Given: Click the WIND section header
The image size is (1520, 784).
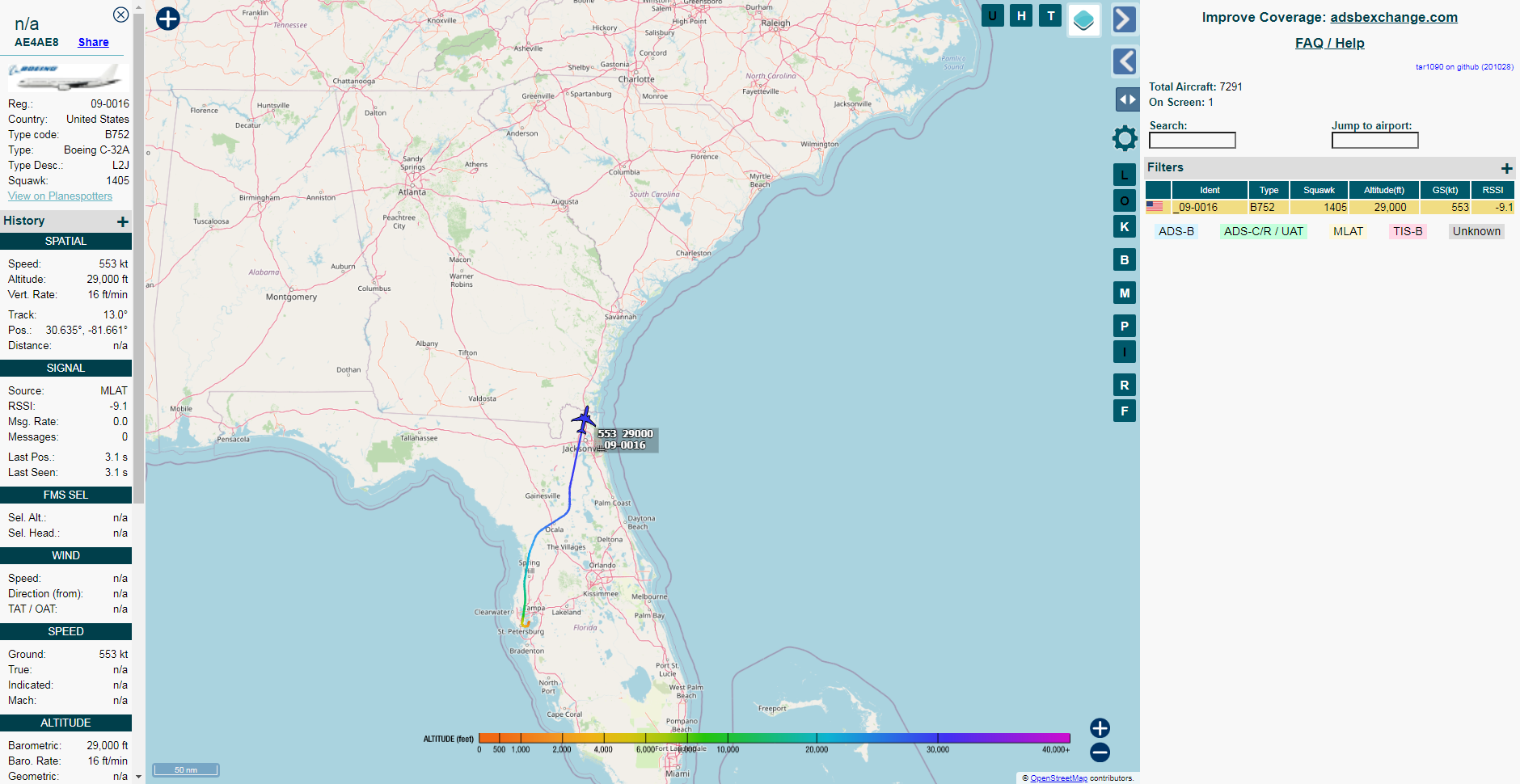Looking at the screenshot, I should 65,555.
